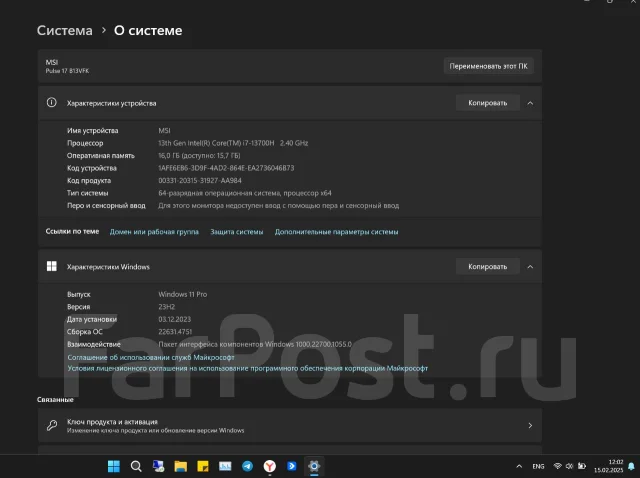The width and height of the screenshot is (640, 478).
Task: Copy the device specifications with Копировать
Action: point(488,103)
